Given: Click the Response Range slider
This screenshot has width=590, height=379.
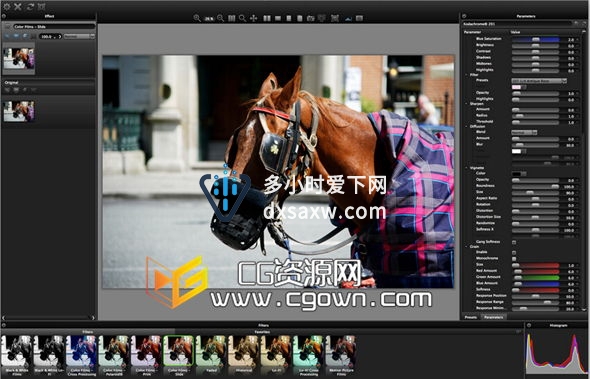Looking at the screenshot, I should (x=535, y=302).
